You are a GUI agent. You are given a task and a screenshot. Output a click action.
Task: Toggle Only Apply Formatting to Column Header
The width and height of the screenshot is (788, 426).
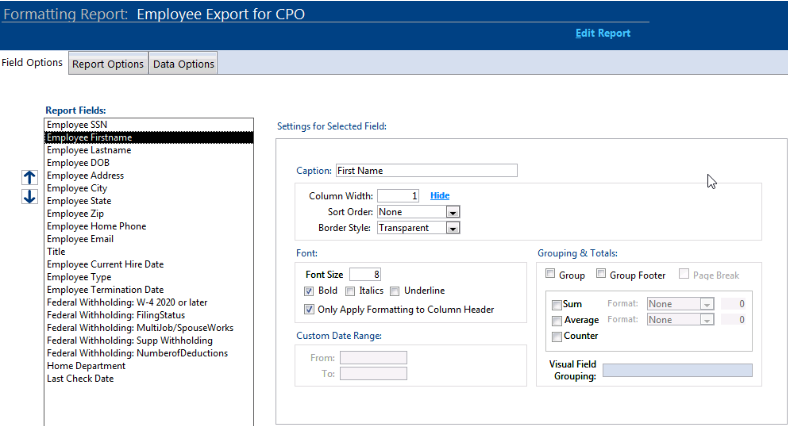pyautogui.click(x=310, y=310)
